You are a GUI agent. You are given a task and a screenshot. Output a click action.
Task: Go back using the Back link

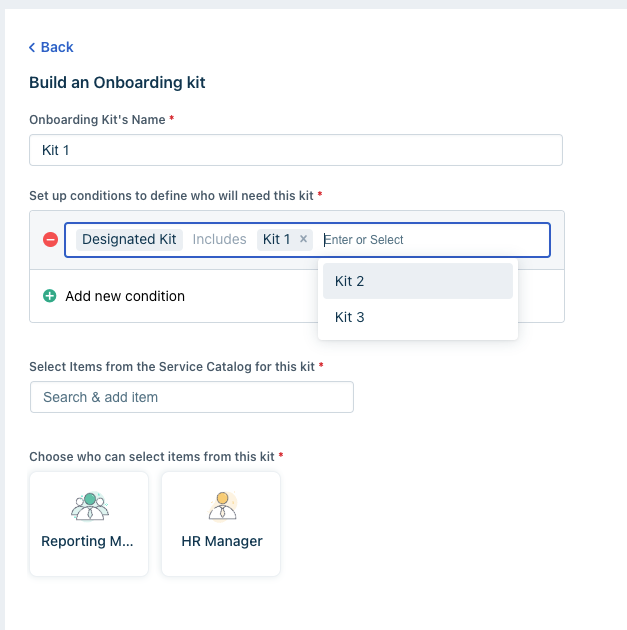click(57, 47)
